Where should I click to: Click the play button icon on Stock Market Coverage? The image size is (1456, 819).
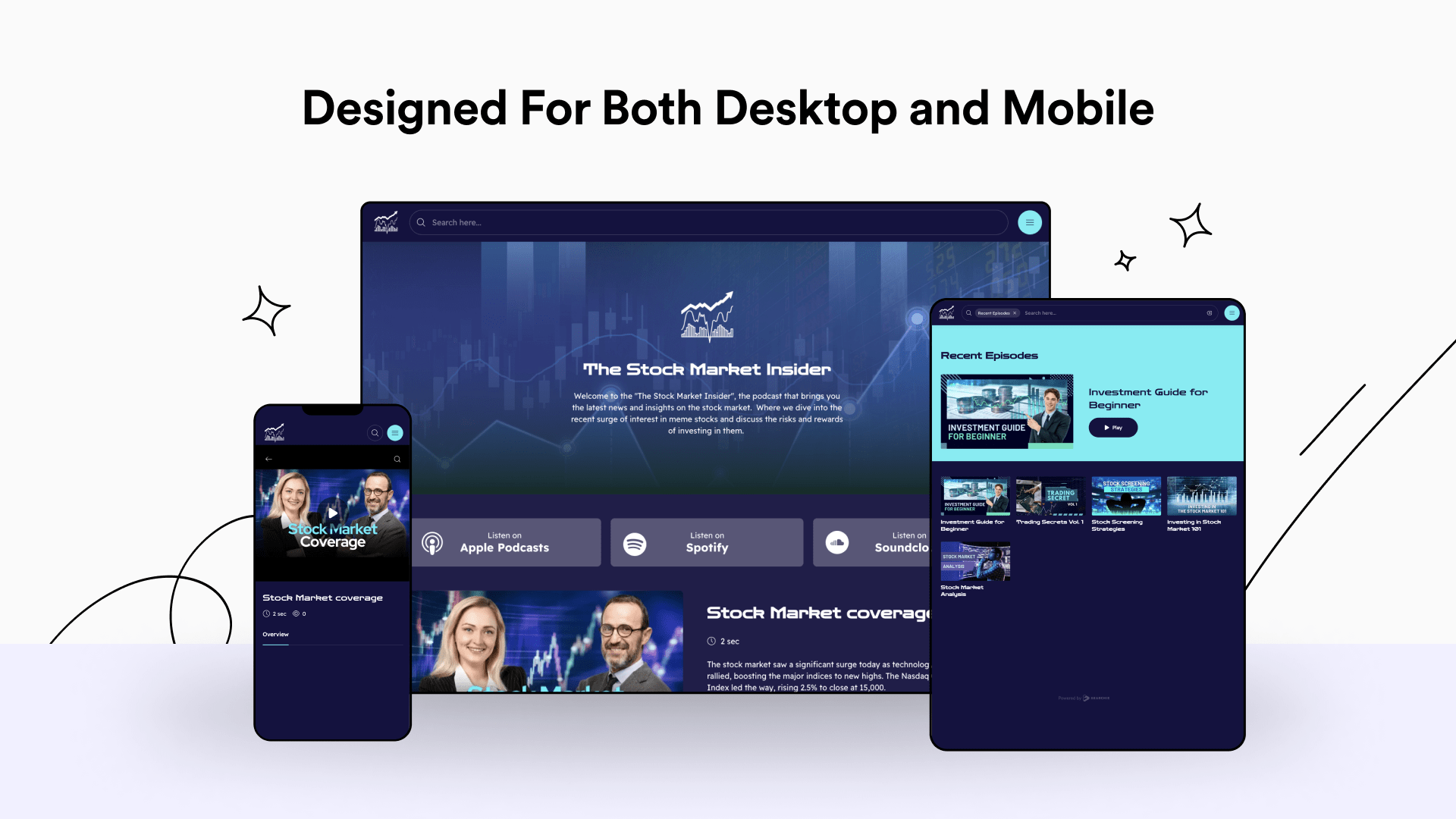point(332,512)
